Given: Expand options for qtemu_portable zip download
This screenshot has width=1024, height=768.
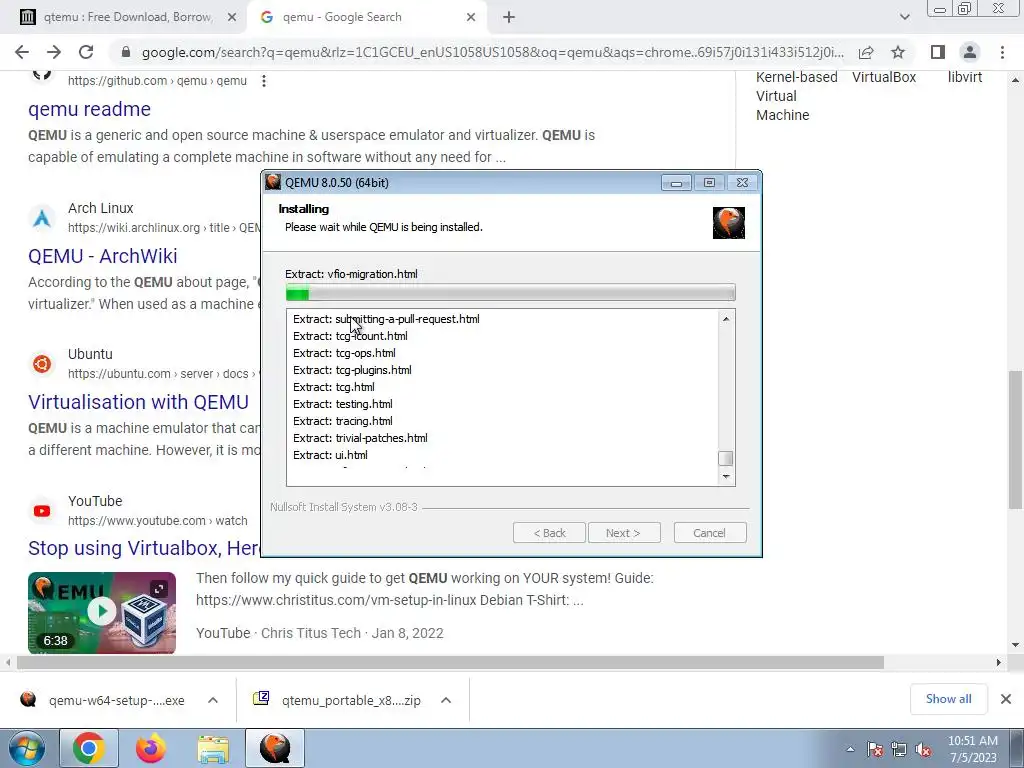Looking at the screenshot, I should (x=446, y=700).
